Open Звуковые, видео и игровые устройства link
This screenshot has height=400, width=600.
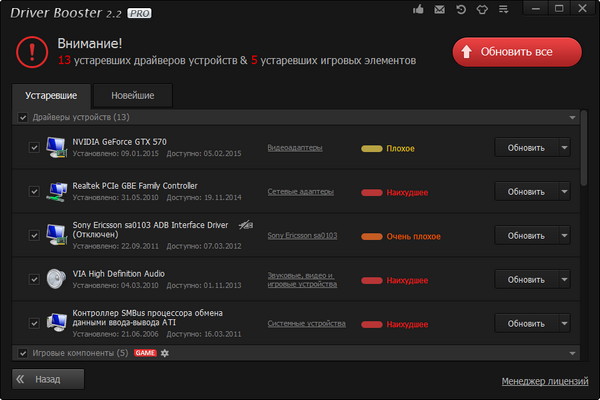[x=302, y=280]
